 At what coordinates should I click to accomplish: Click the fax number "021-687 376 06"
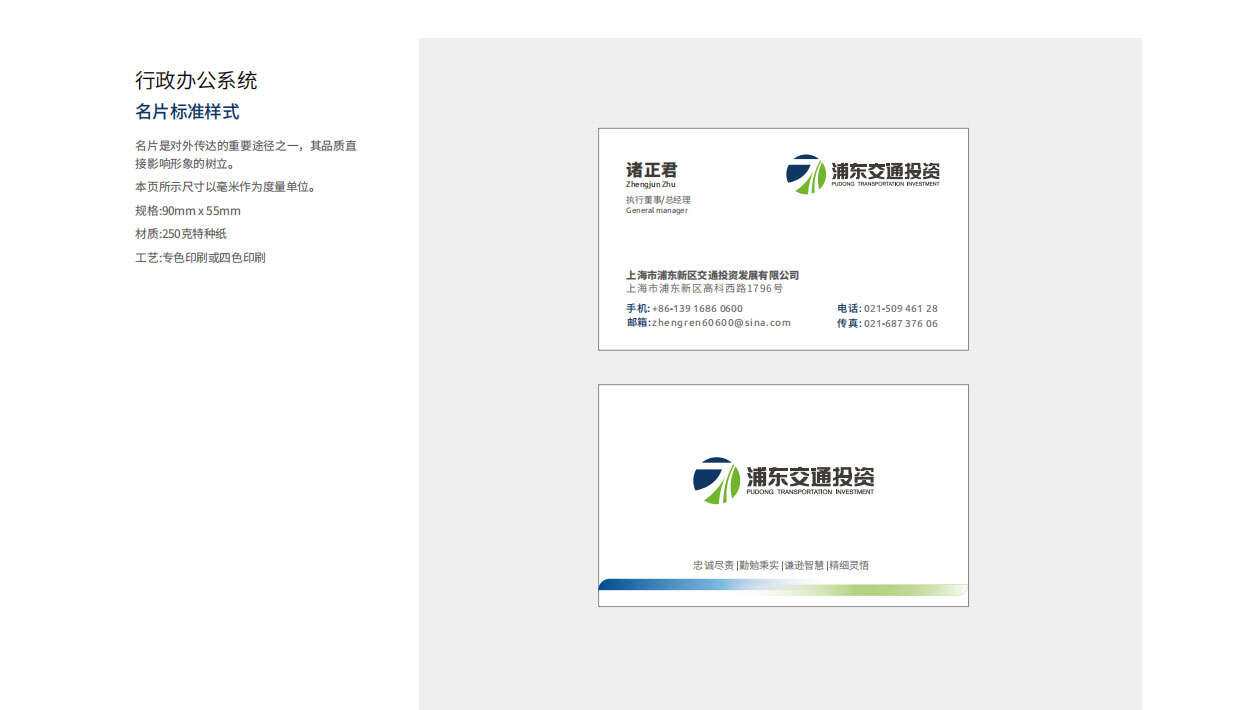tap(901, 324)
